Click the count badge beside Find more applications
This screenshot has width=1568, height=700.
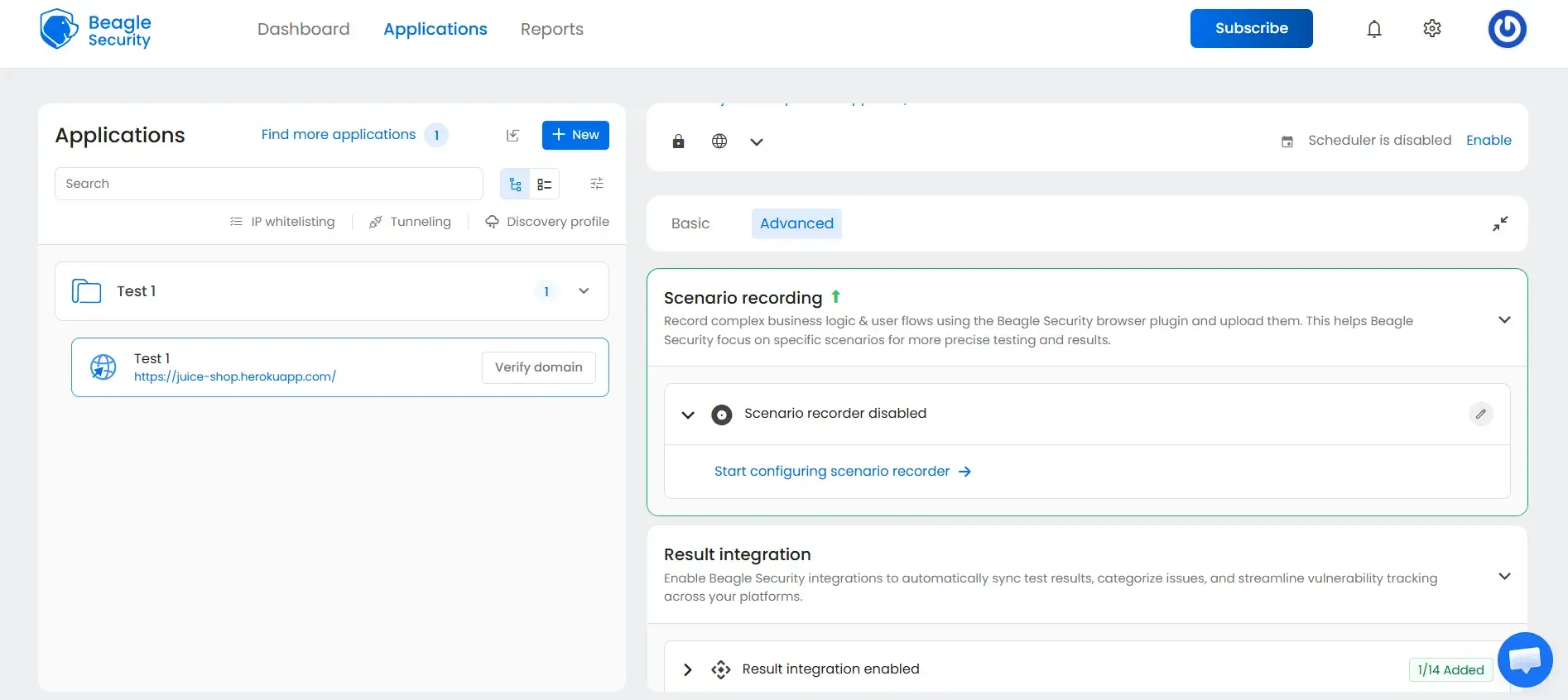click(436, 135)
